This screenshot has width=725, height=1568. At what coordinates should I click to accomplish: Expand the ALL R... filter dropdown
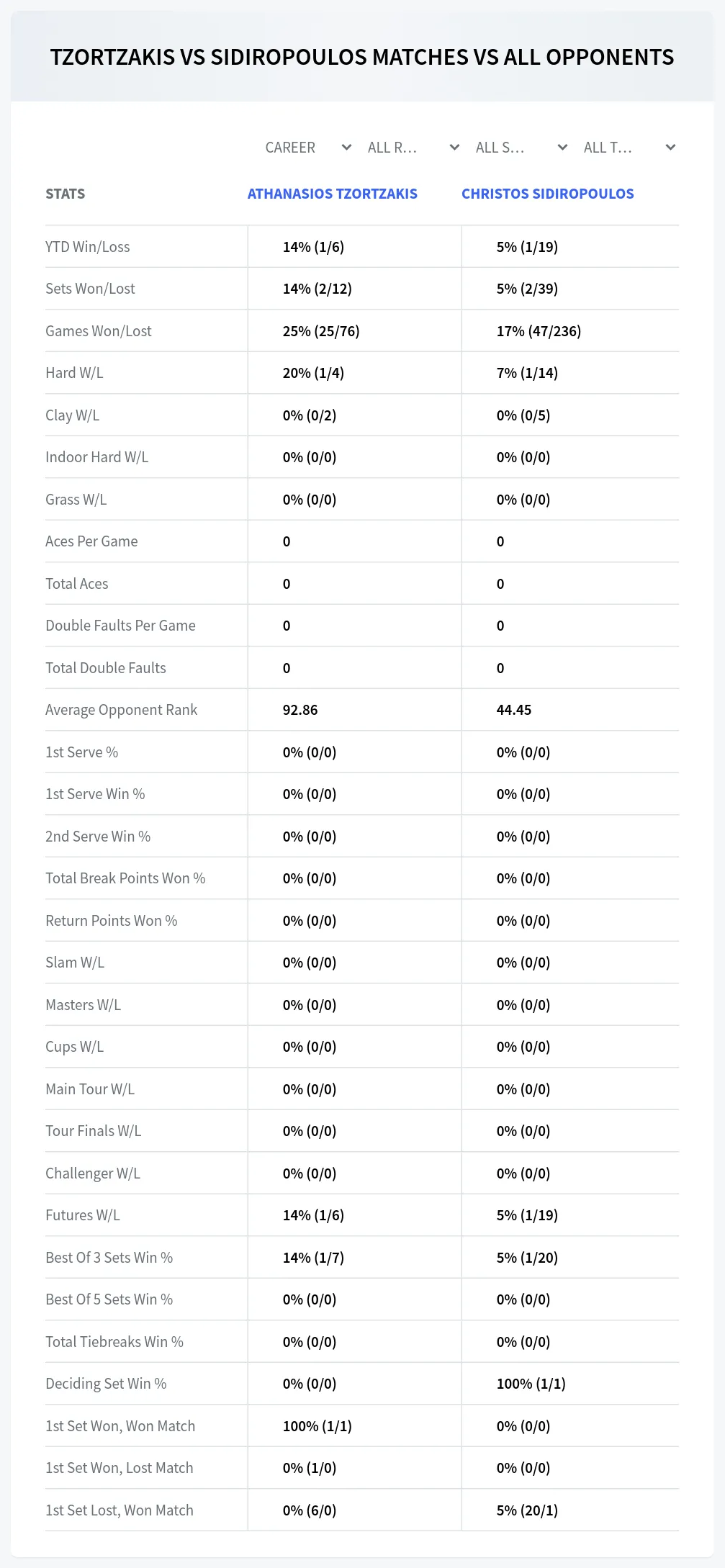click(x=413, y=148)
